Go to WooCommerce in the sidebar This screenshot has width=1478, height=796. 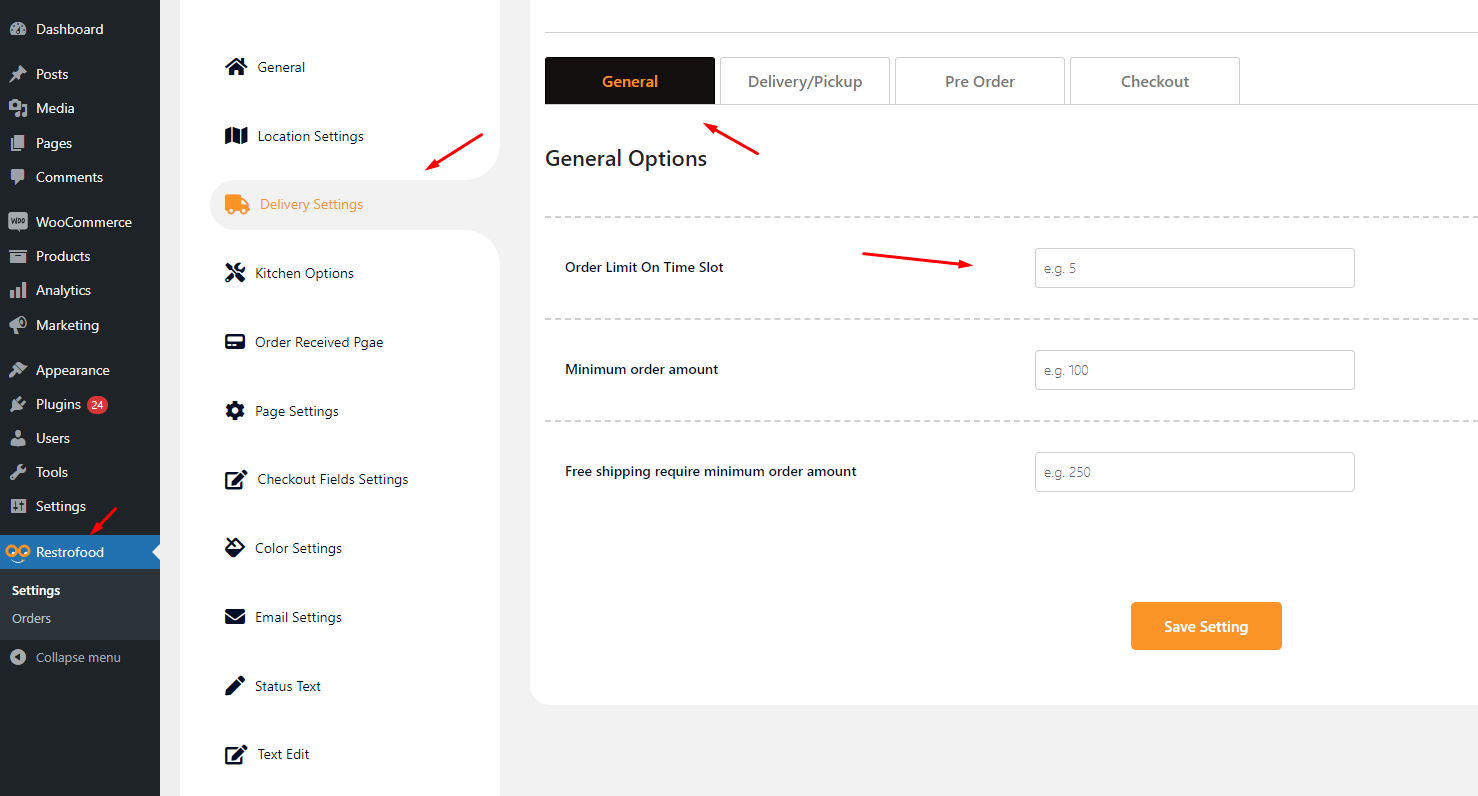83,222
